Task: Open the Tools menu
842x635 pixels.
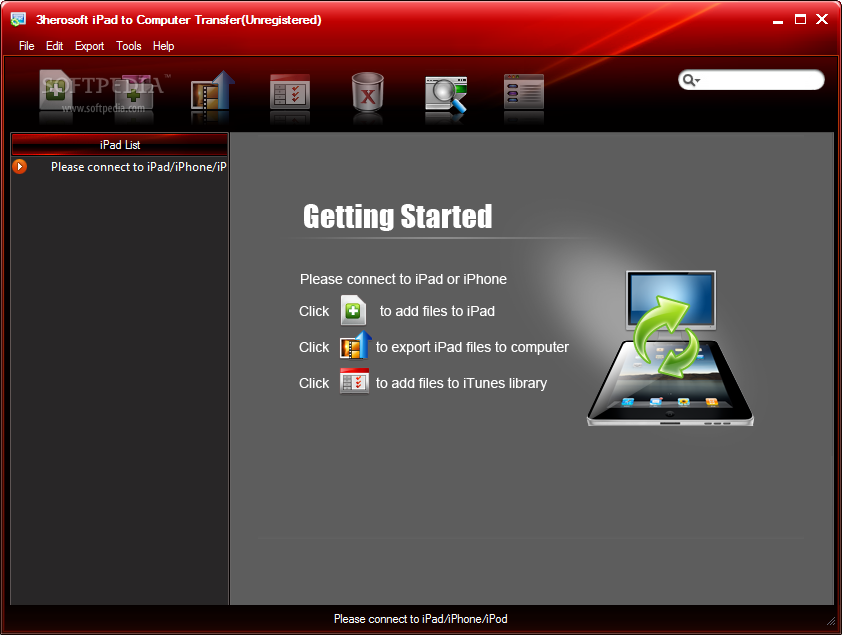Action: (129, 46)
